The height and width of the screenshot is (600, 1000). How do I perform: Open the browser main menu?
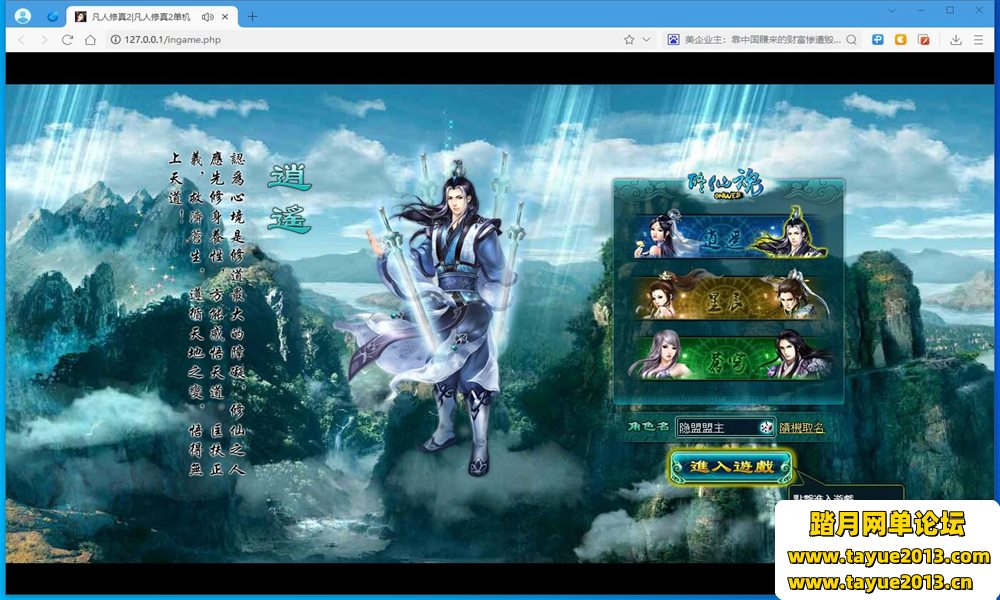(x=978, y=40)
